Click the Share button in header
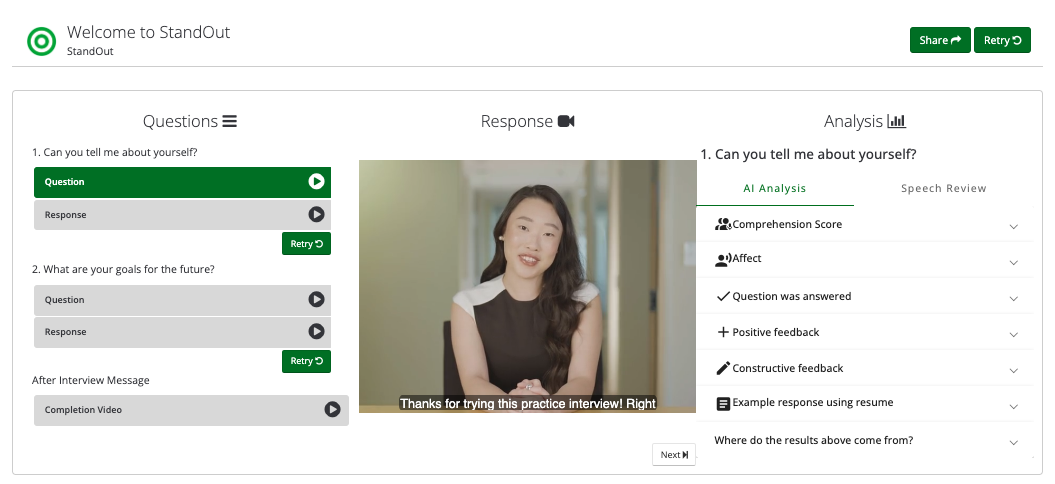 point(939,40)
